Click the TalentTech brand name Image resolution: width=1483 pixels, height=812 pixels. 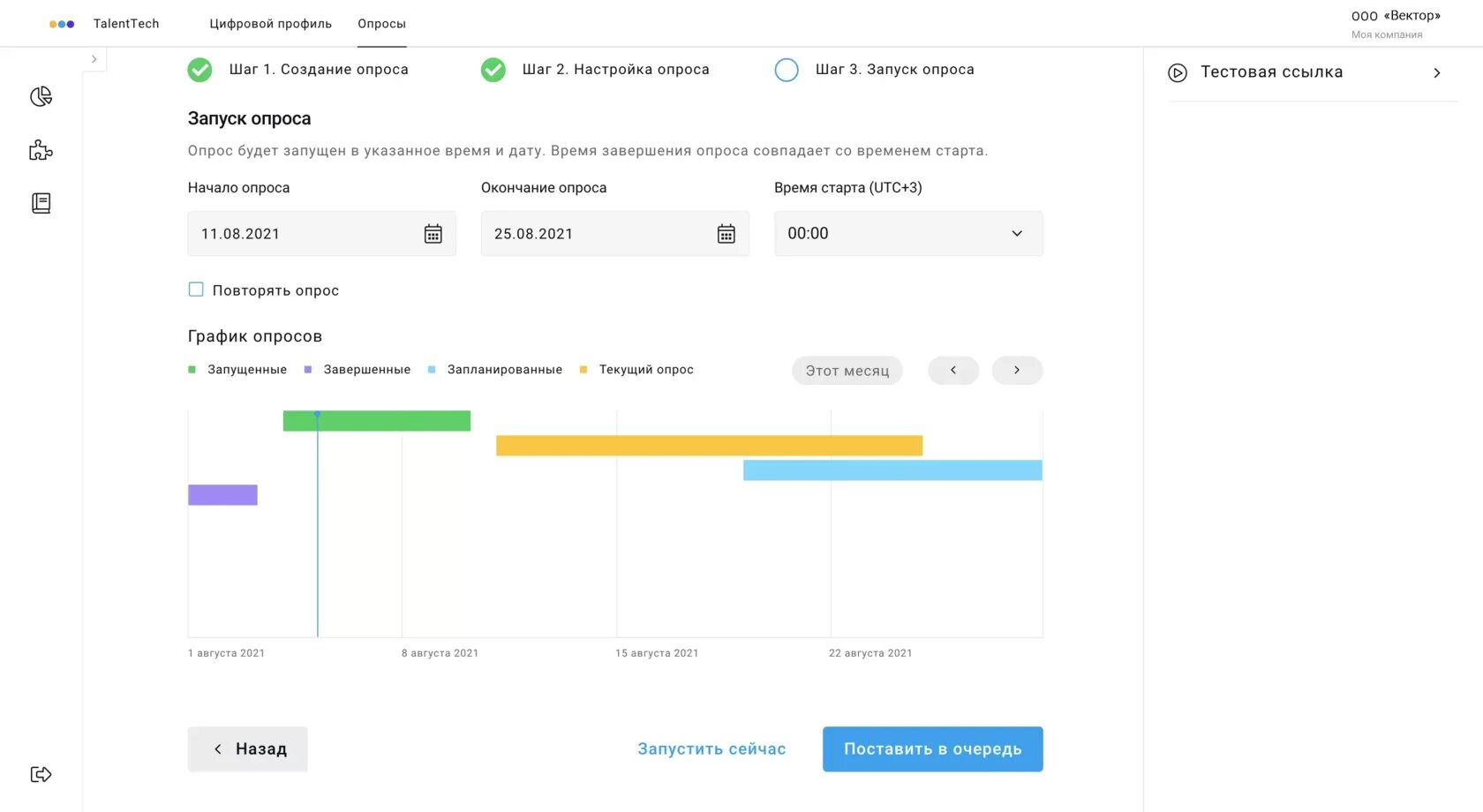(x=126, y=24)
